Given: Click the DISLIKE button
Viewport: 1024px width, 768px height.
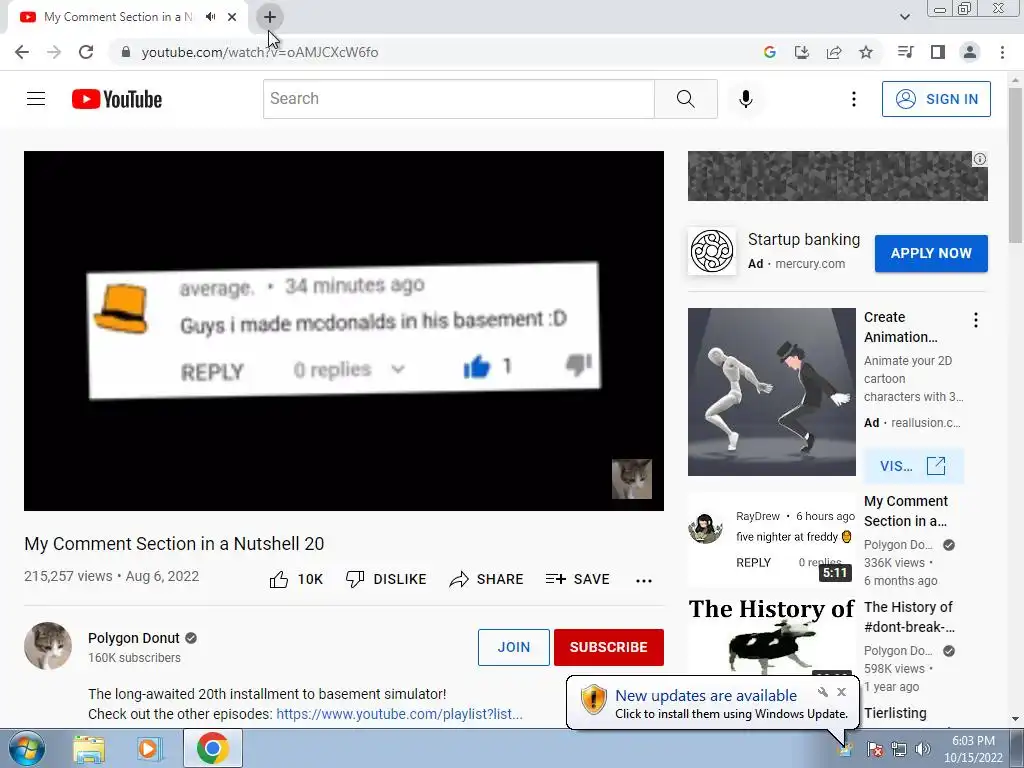Looking at the screenshot, I should [386, 579].
